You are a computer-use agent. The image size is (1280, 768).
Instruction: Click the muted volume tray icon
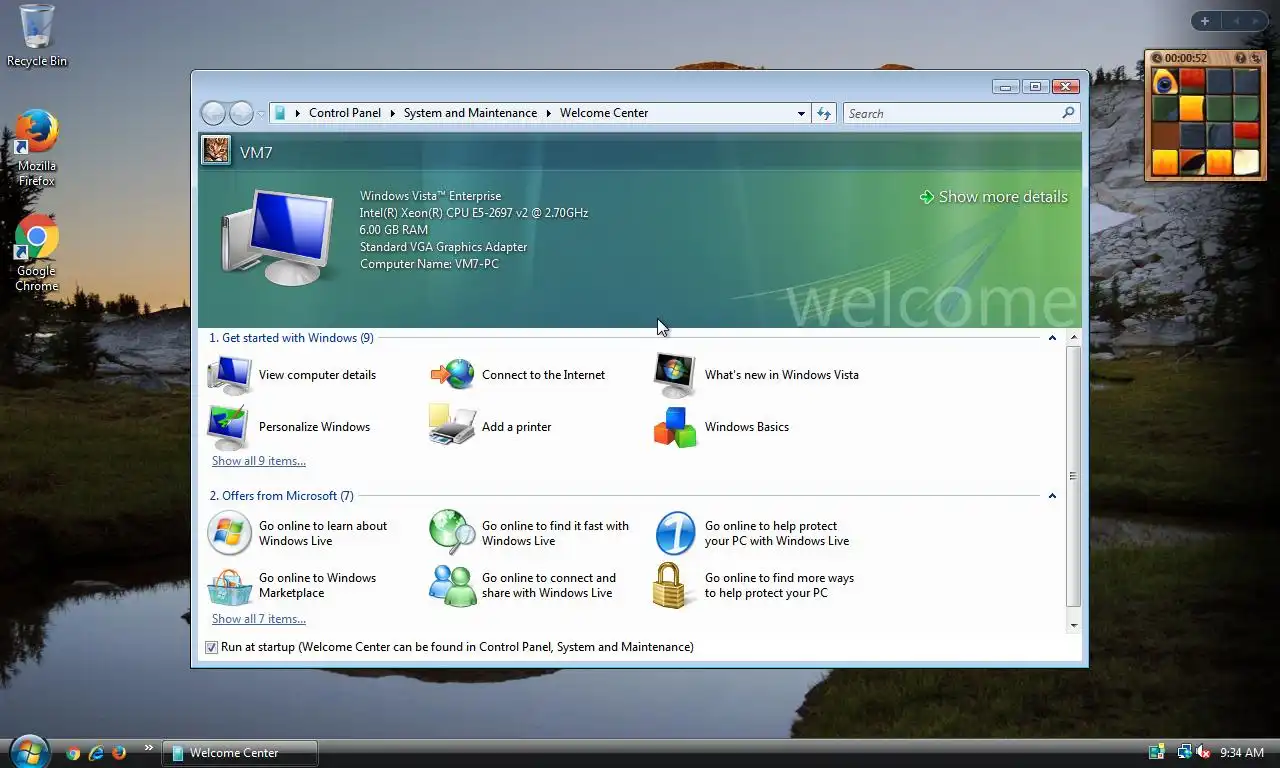[1203, 752]
